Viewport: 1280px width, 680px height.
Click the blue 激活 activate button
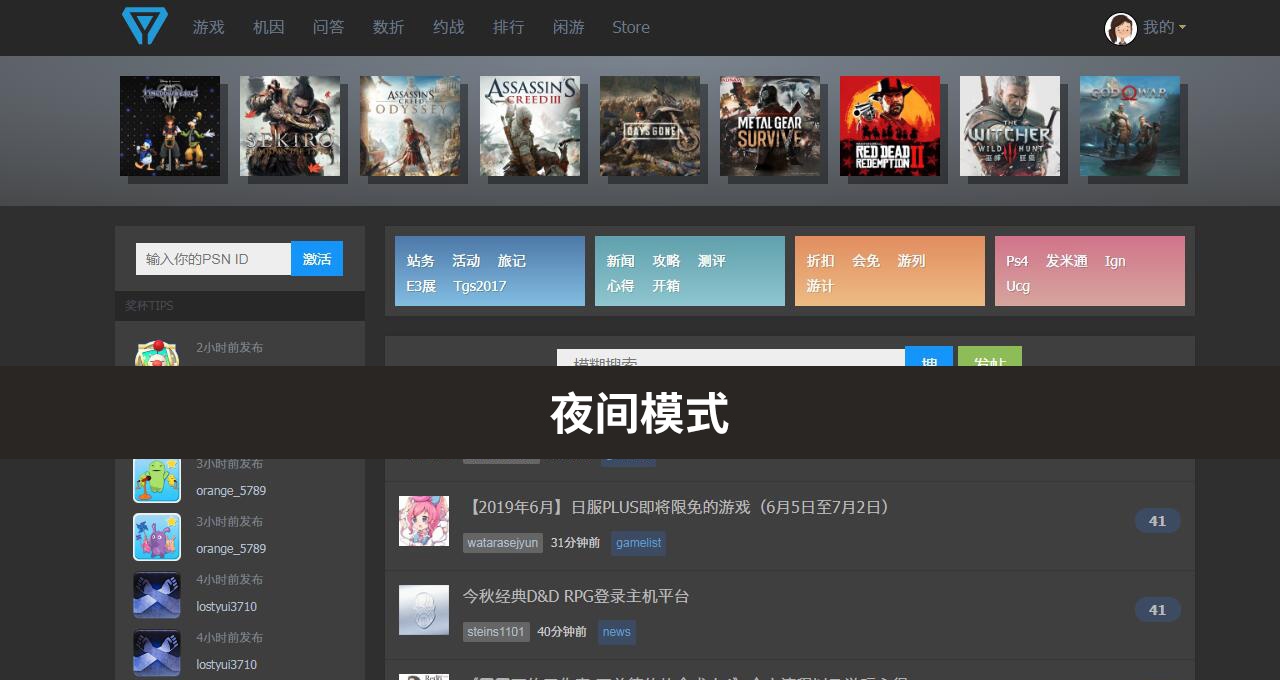tap(317, 258)
